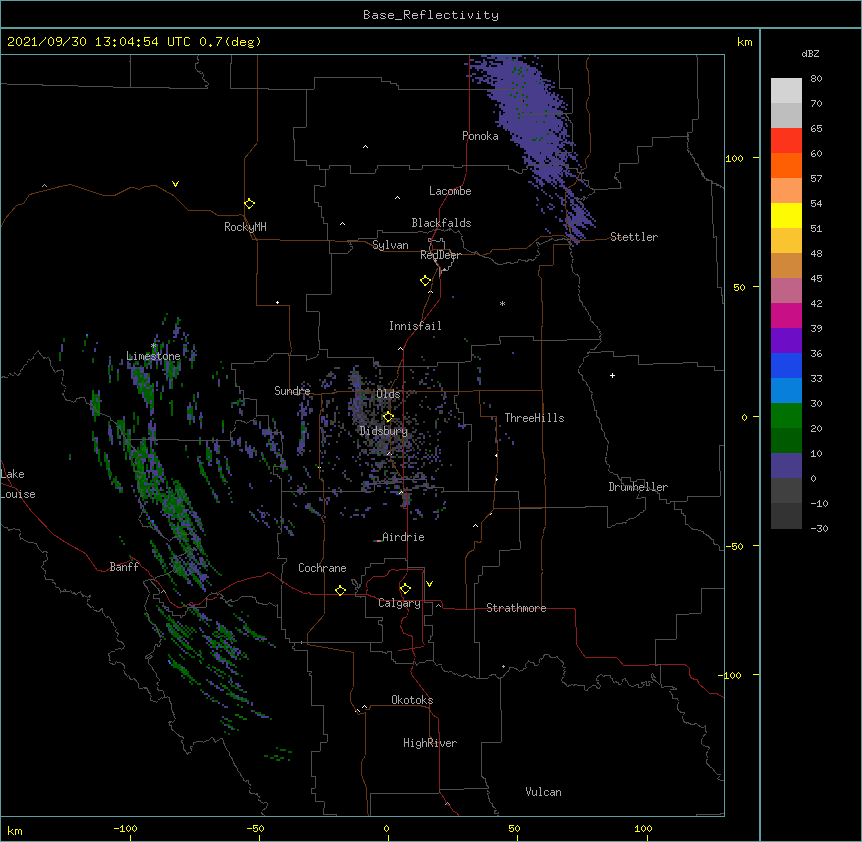Click the Ponoka city label
The image size is (862, 842).
point(480,136)
